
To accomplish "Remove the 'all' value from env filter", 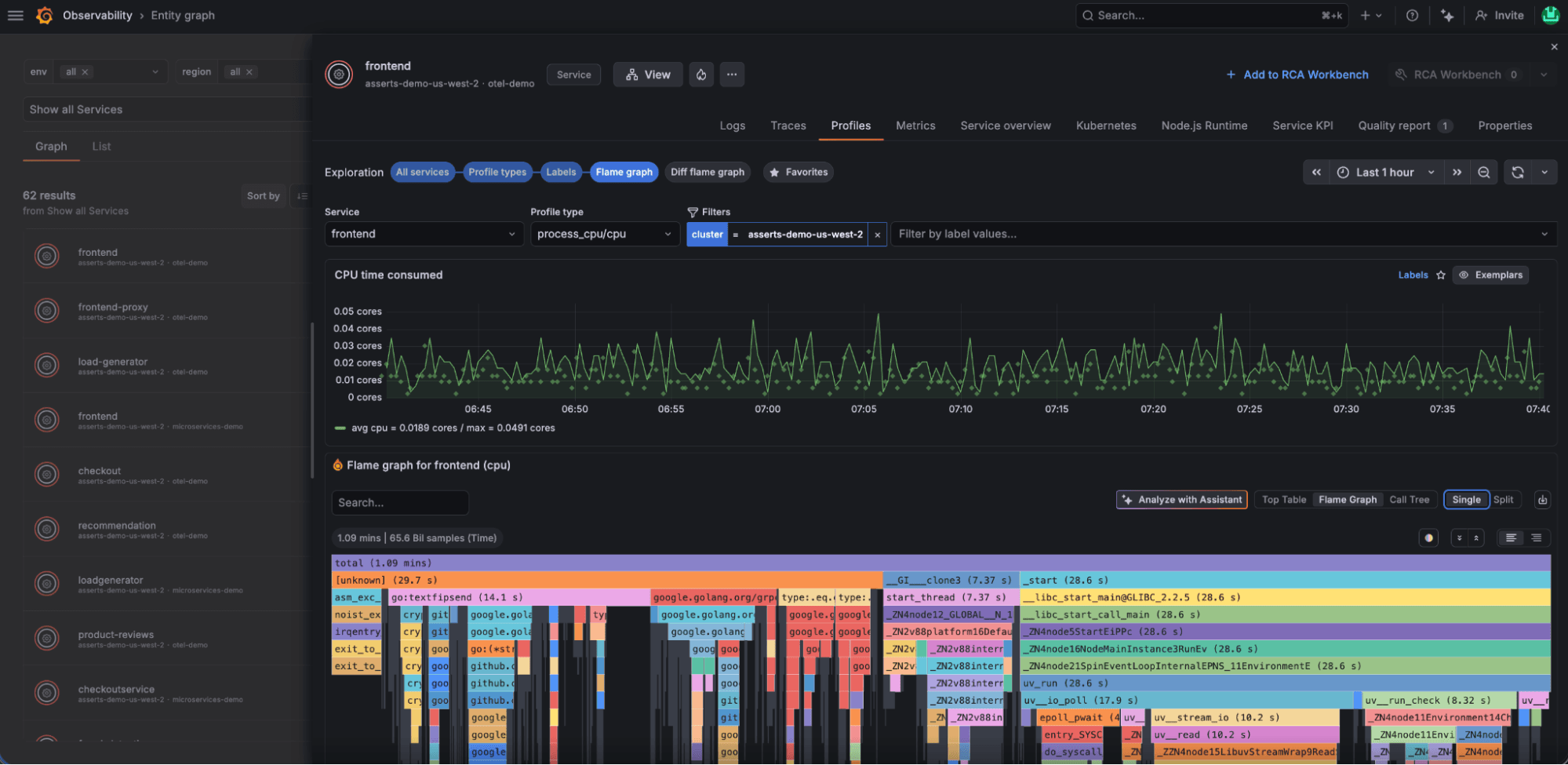I will coord(85,72).
